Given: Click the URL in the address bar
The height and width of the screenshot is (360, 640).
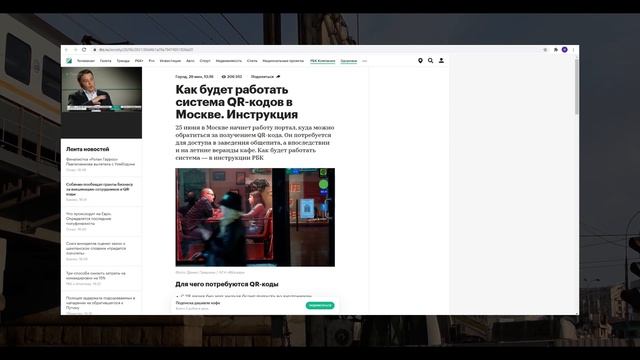Looking at the screenshot, I should click(x=146, y=50).
